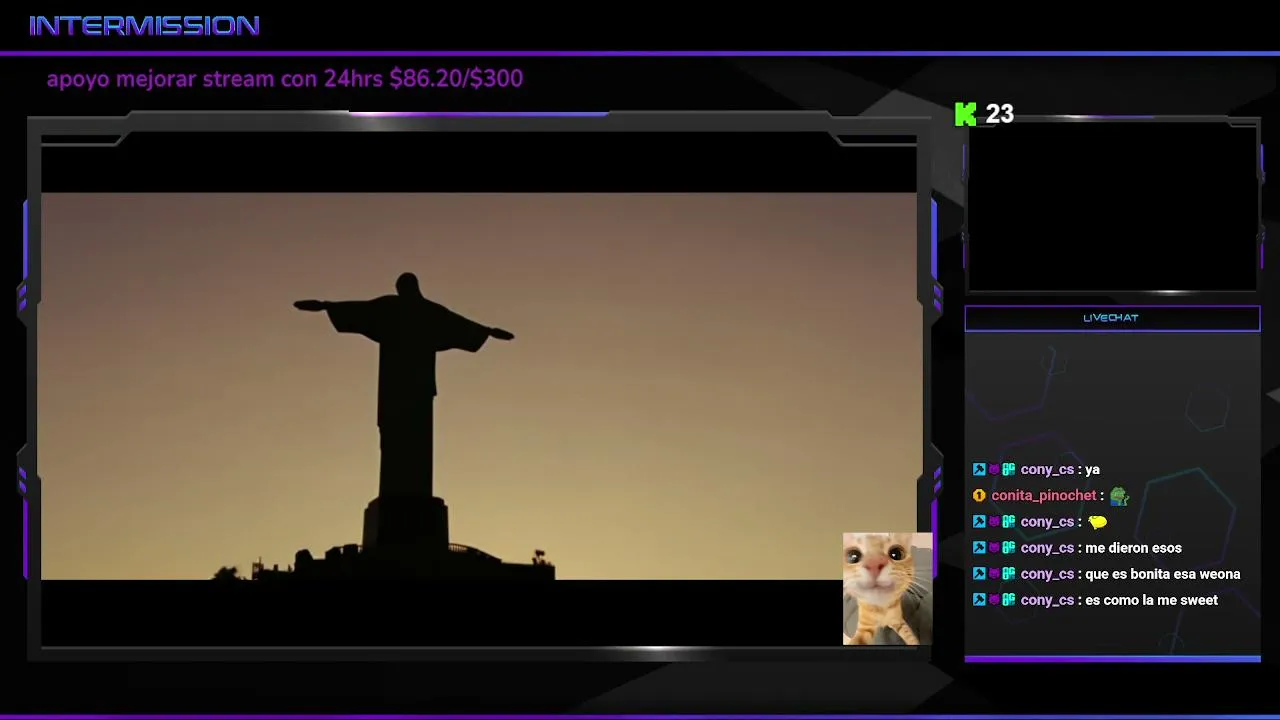Click the chat message text "que es bonita esa weona"
This screenshot has height=720, width=1280.
point(1162,574)
